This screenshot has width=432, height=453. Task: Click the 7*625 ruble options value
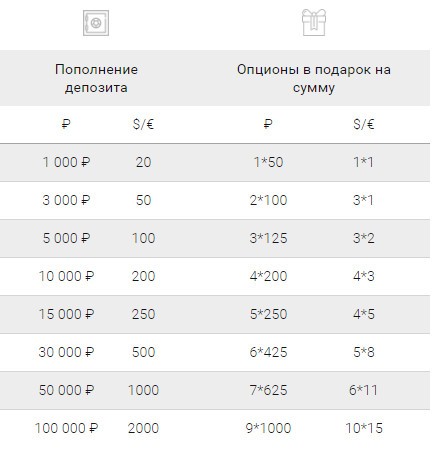(268, 390)
